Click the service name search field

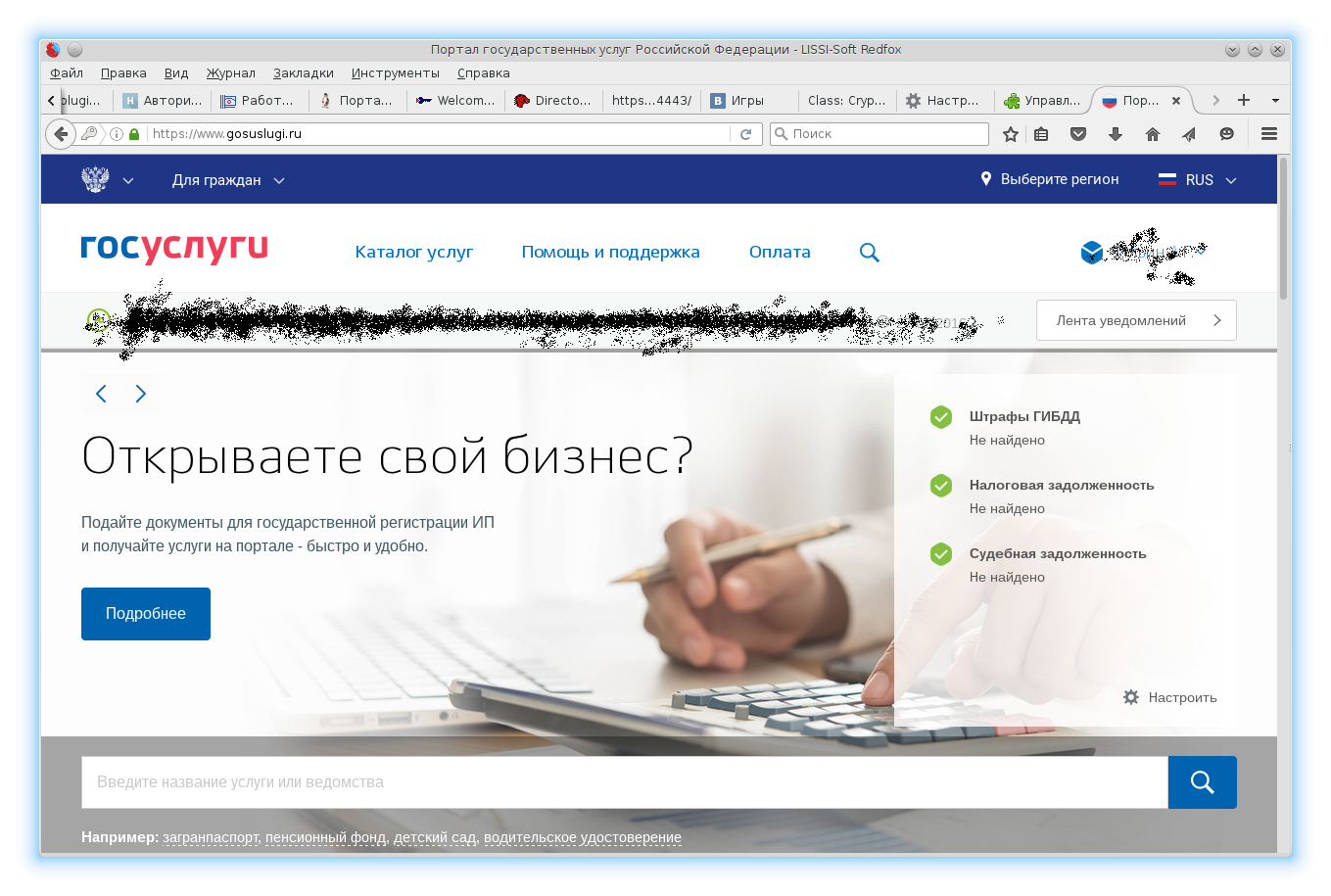624,782
